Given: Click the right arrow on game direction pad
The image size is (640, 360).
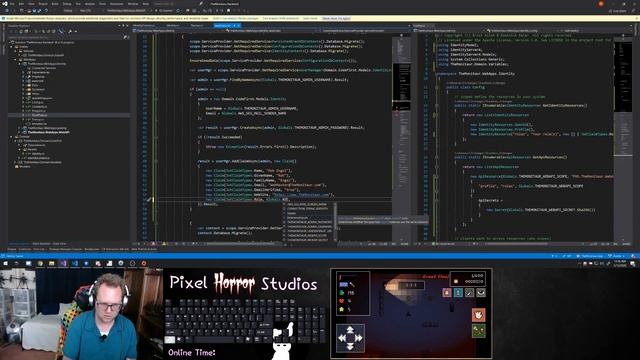Looking at the screenshot, I should [x=359, y=338].
